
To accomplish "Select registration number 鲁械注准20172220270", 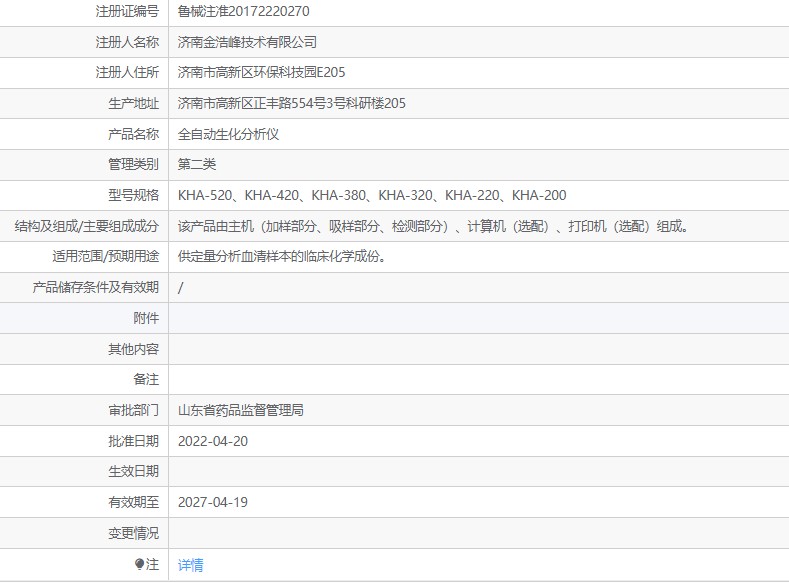I will click(244, 12).
